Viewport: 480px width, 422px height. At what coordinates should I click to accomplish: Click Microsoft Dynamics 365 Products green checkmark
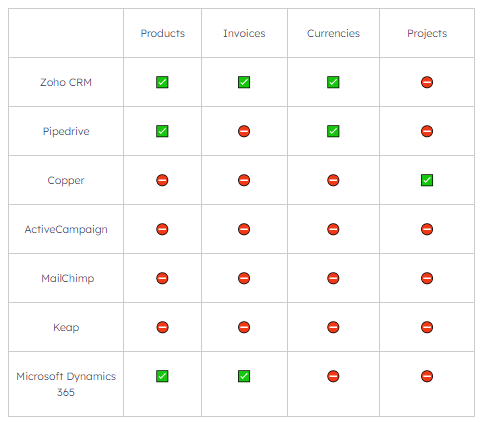pyautogui.click(x=162, y=376)
